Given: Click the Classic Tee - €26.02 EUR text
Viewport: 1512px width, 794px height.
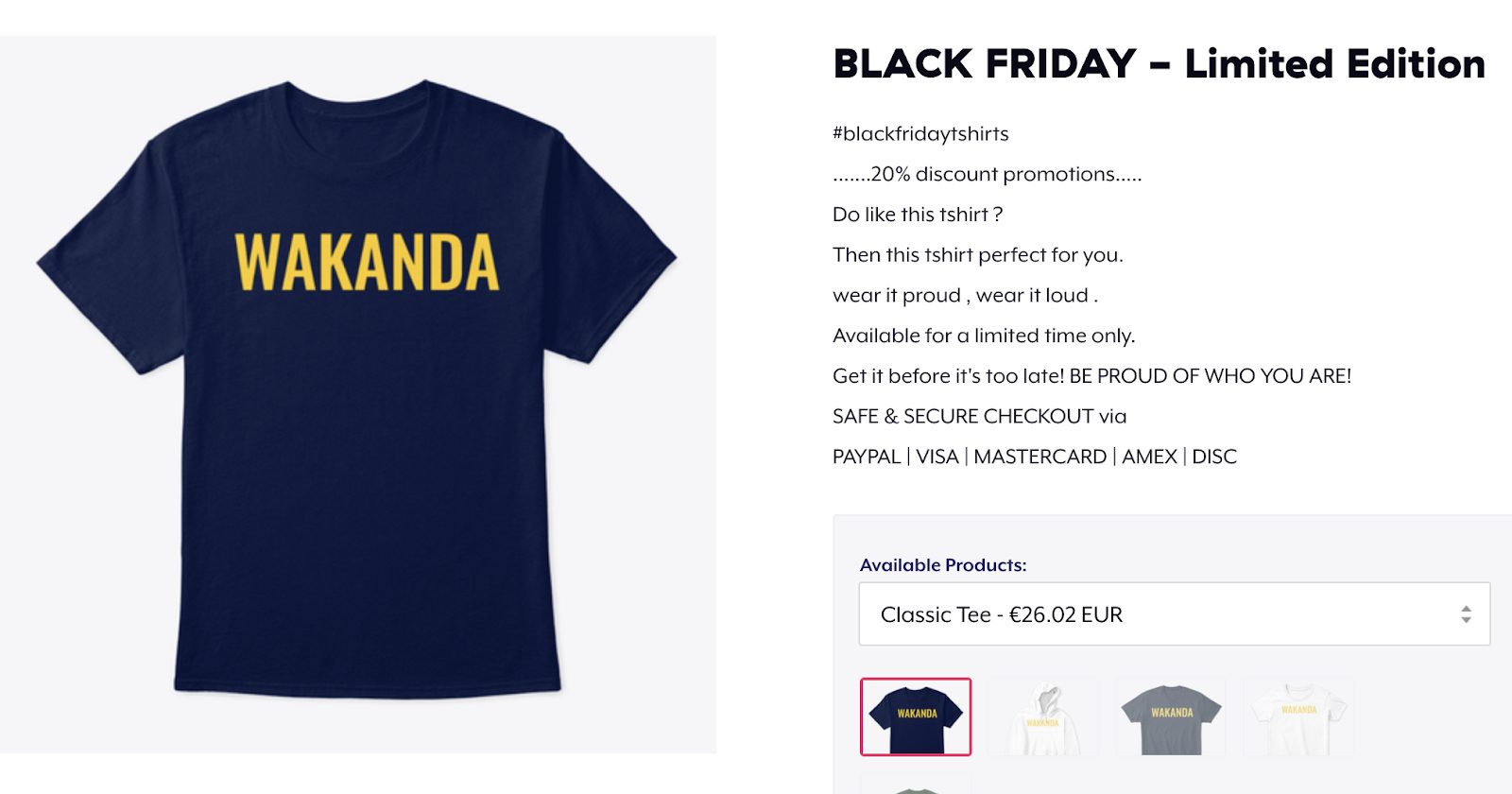Looking at the screenshot, I should coord(1002,614).
